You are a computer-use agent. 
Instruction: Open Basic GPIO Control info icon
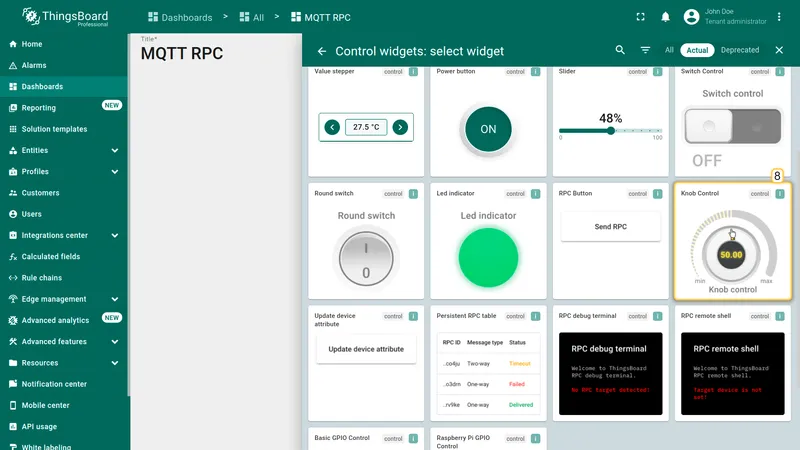[x=413, y=439]
